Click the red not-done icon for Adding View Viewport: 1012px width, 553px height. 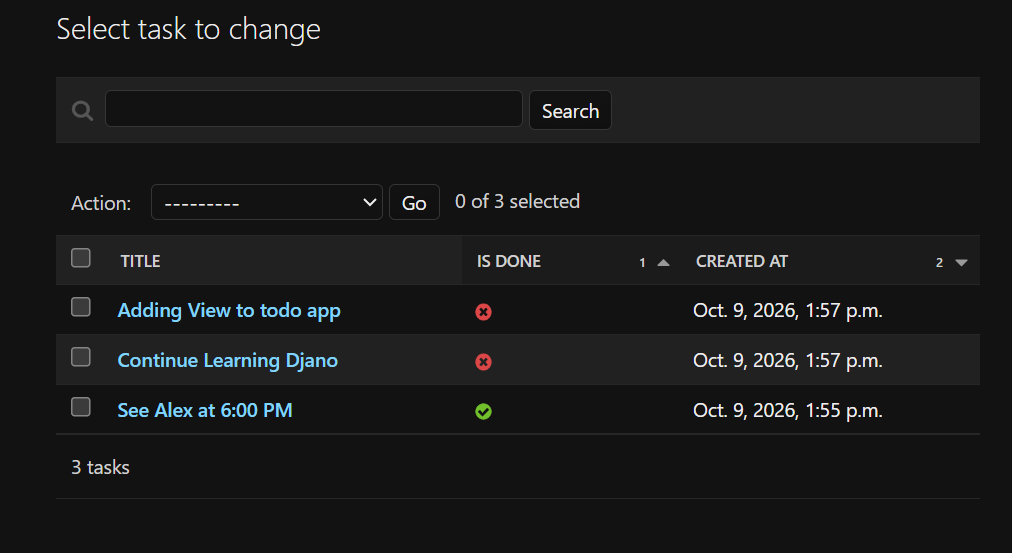tap(483, 312)
